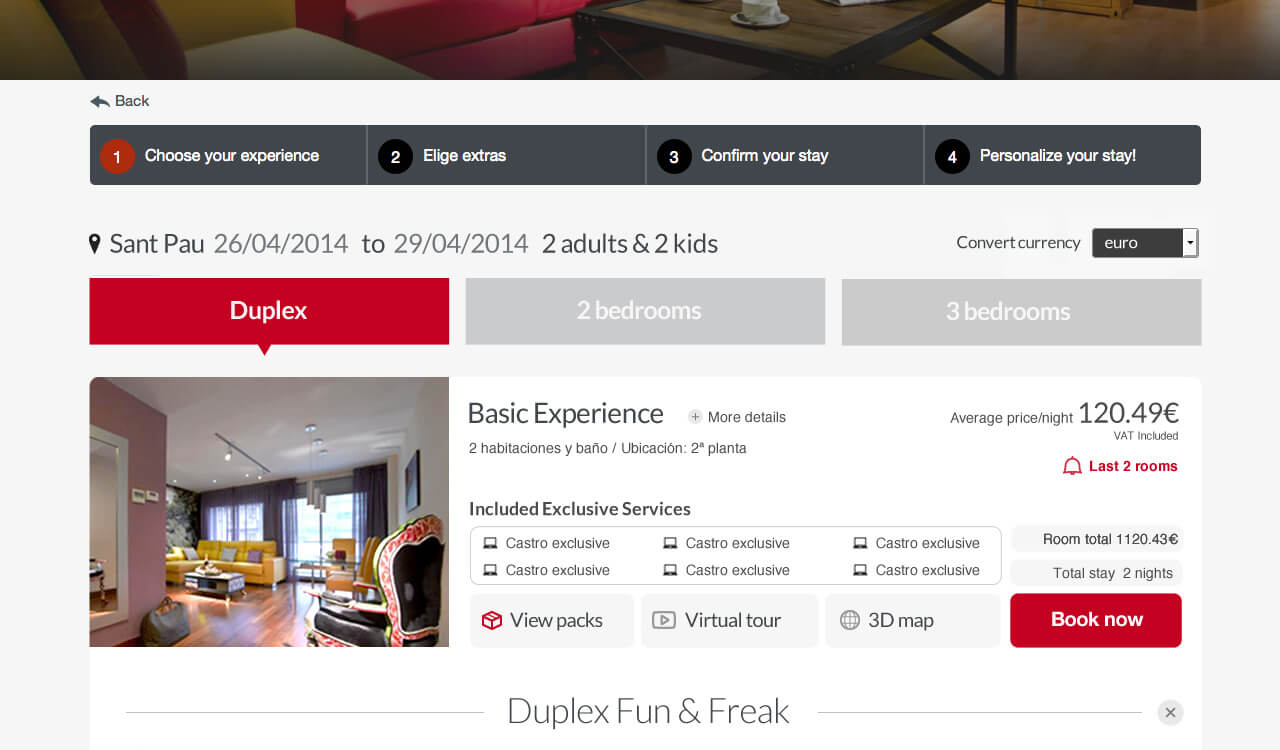Go to step 3 Confirm your stay

[785, 155]
